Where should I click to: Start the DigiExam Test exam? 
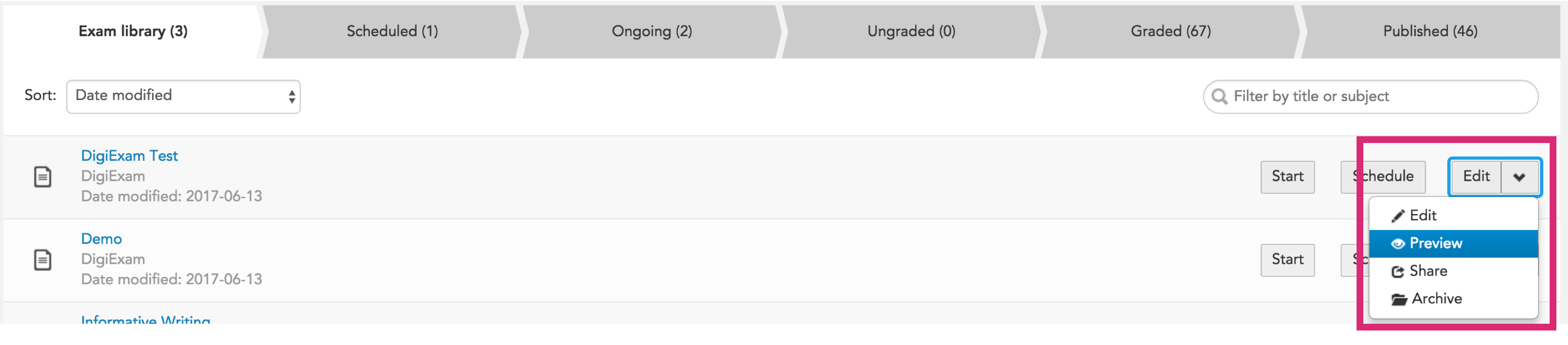point(1288,177)
